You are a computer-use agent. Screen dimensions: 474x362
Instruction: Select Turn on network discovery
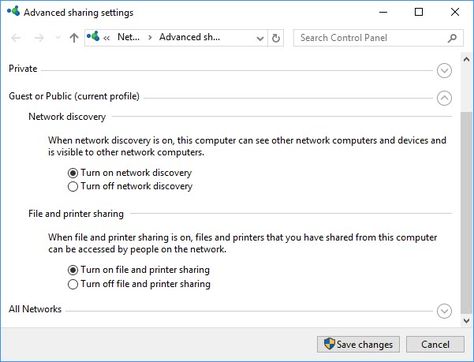[130, 173]
